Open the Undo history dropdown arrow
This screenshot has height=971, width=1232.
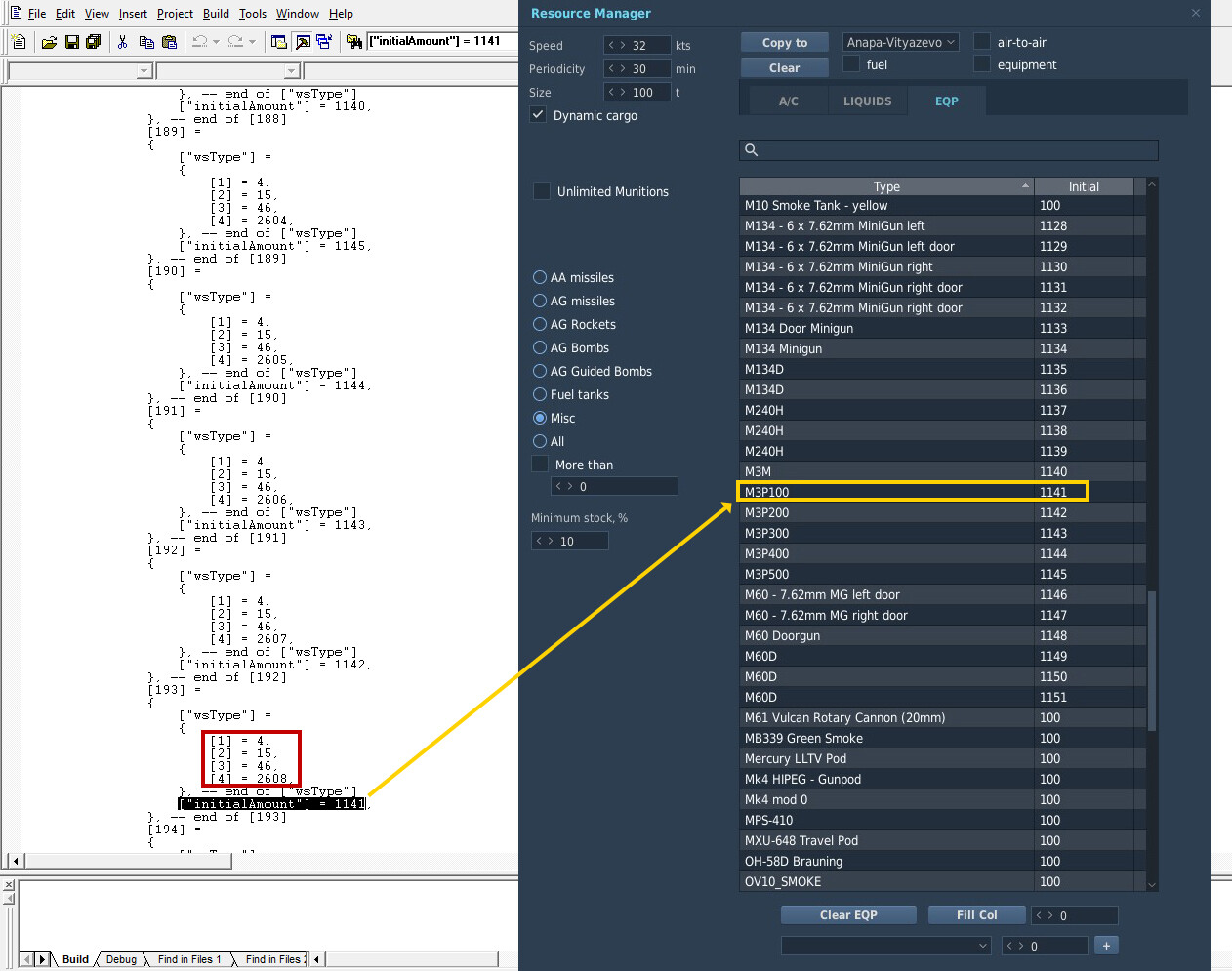pos(216,42)
